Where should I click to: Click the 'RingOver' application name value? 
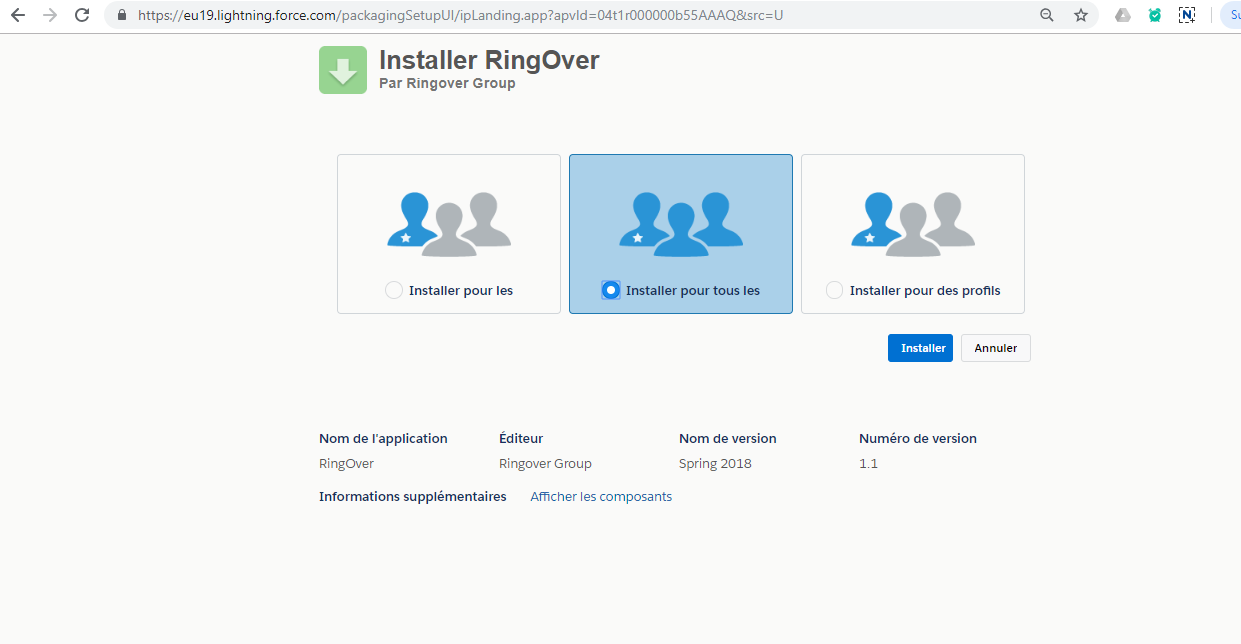pyautogui.click(x=346, y=463)
